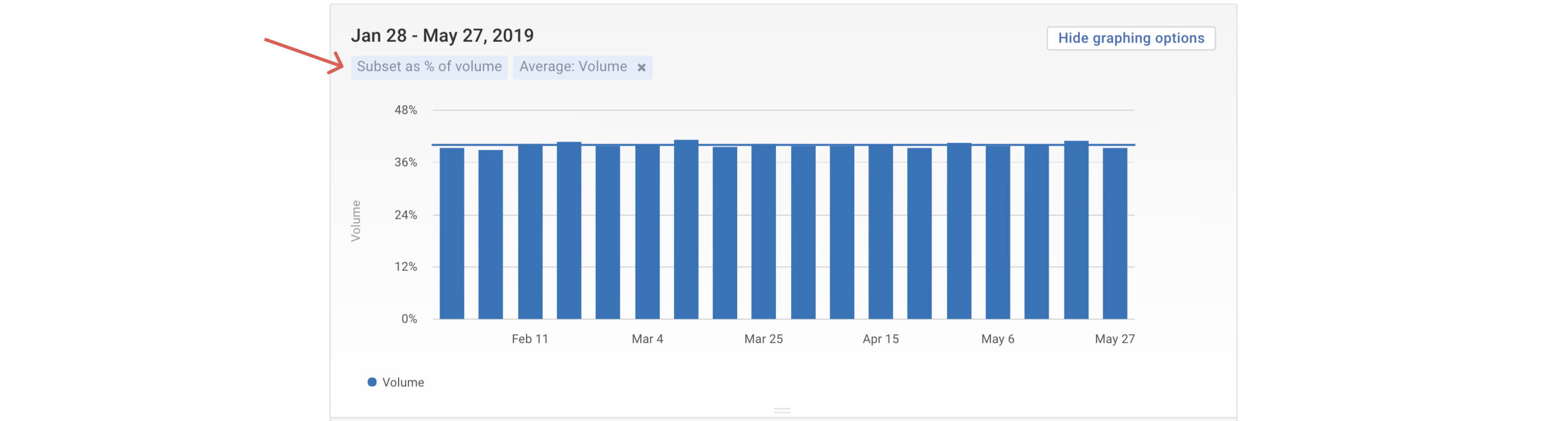
Task: Click the rotated Volume y-axis title
Action: (356, 221)
